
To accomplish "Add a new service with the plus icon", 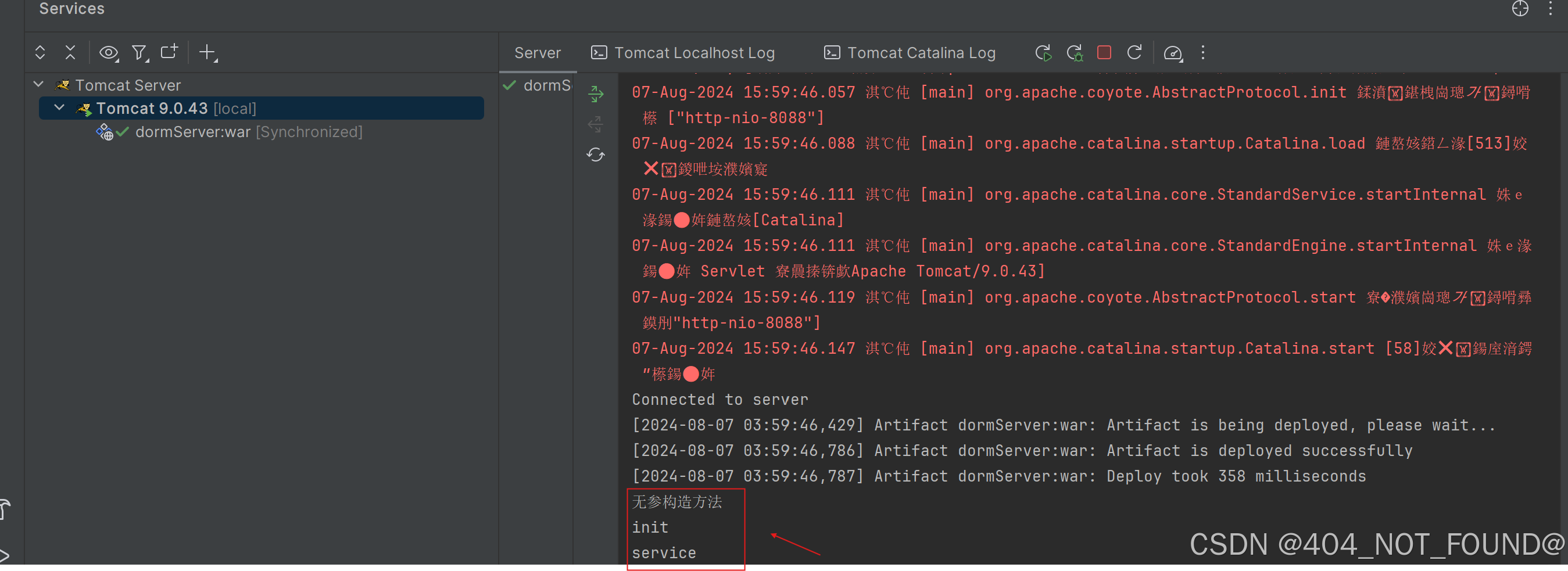I will (208, 52).
